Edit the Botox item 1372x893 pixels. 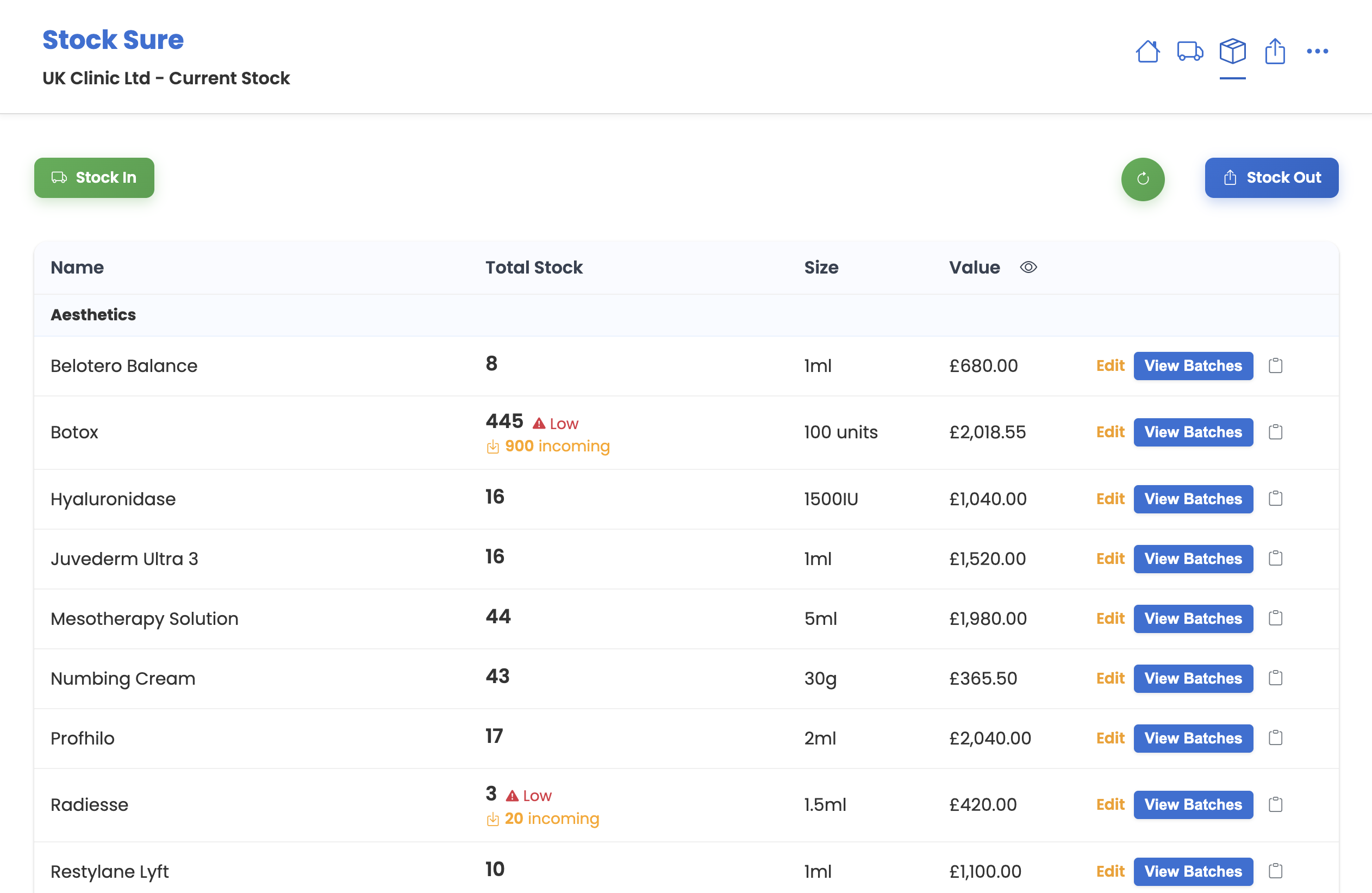(x=1109, y=432)
